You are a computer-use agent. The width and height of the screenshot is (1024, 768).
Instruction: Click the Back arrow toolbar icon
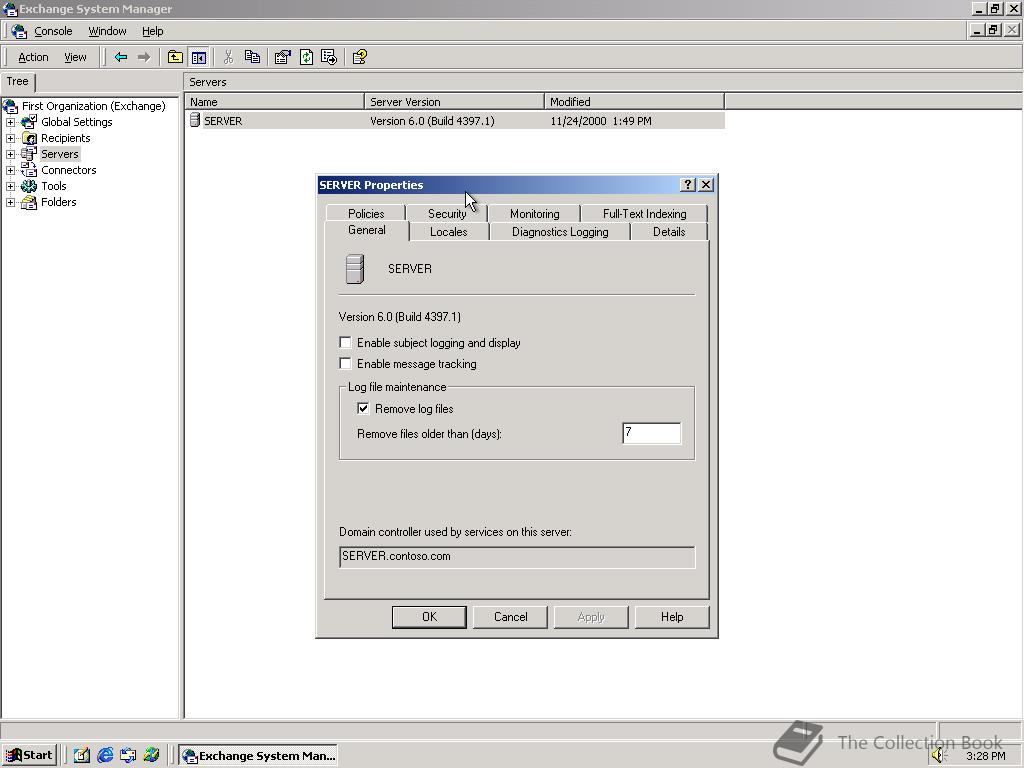(x=121, y=57)
